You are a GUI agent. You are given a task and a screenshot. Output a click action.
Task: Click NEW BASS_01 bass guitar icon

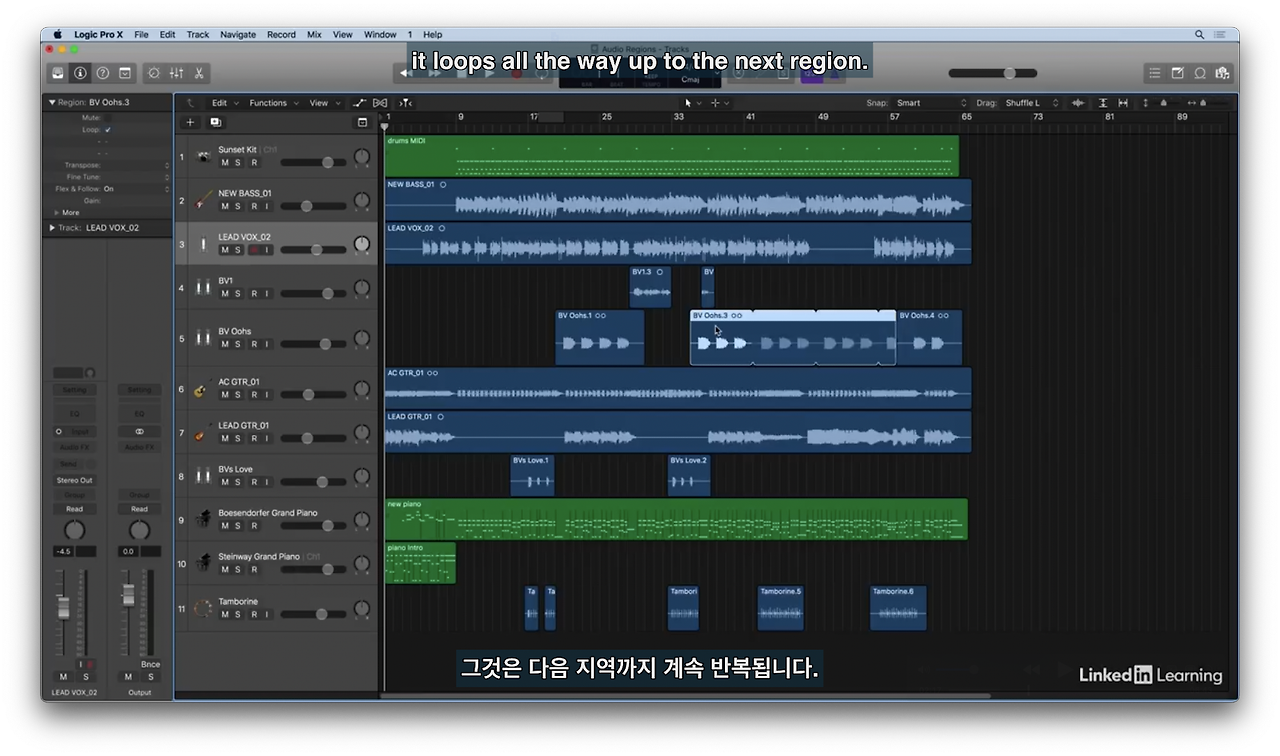click(x=203, y=200)
